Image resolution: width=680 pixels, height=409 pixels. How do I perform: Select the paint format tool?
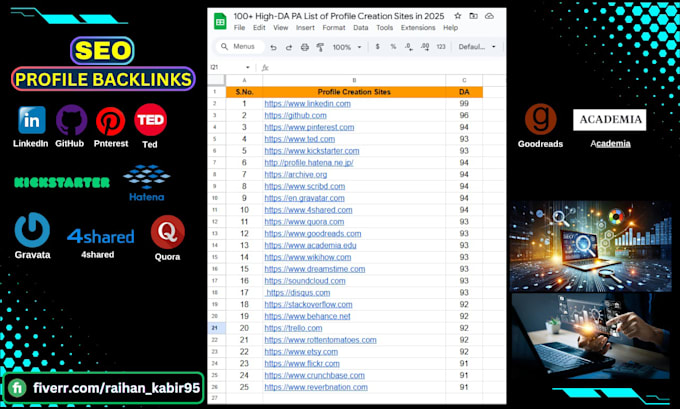pyautogui.click(x=320, y=47)
